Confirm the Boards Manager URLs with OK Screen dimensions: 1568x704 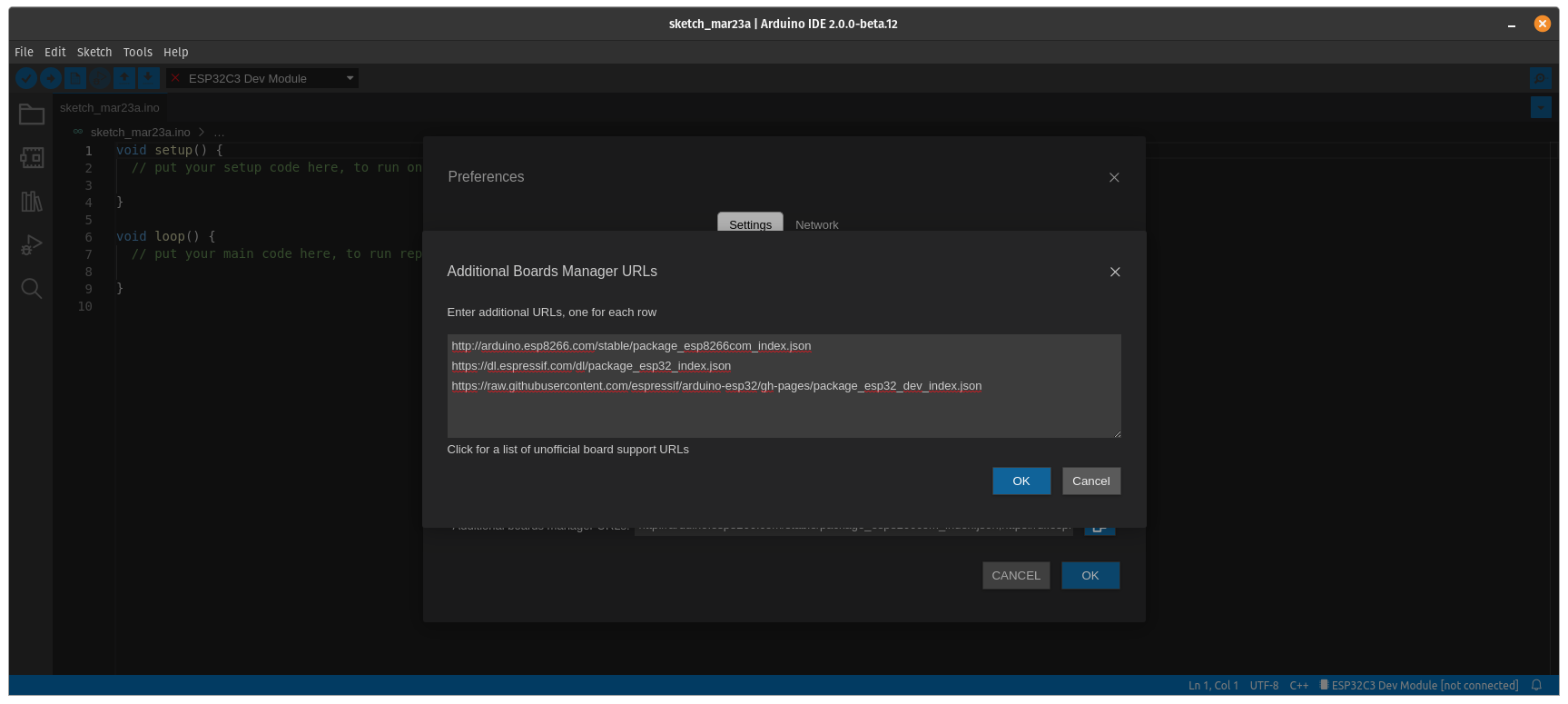[x=1021, y=481]
